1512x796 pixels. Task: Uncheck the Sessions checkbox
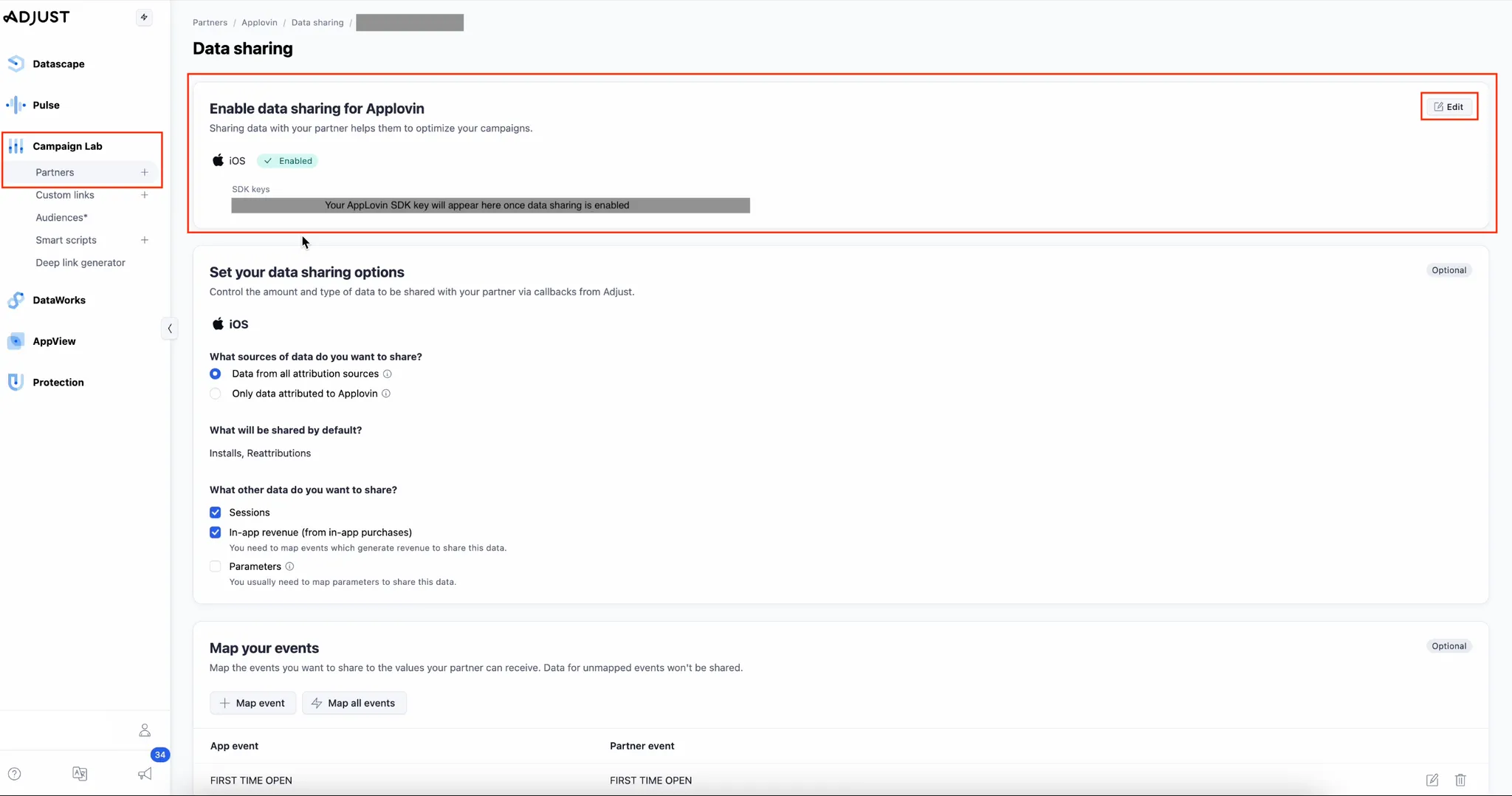[x=215, y=512]
